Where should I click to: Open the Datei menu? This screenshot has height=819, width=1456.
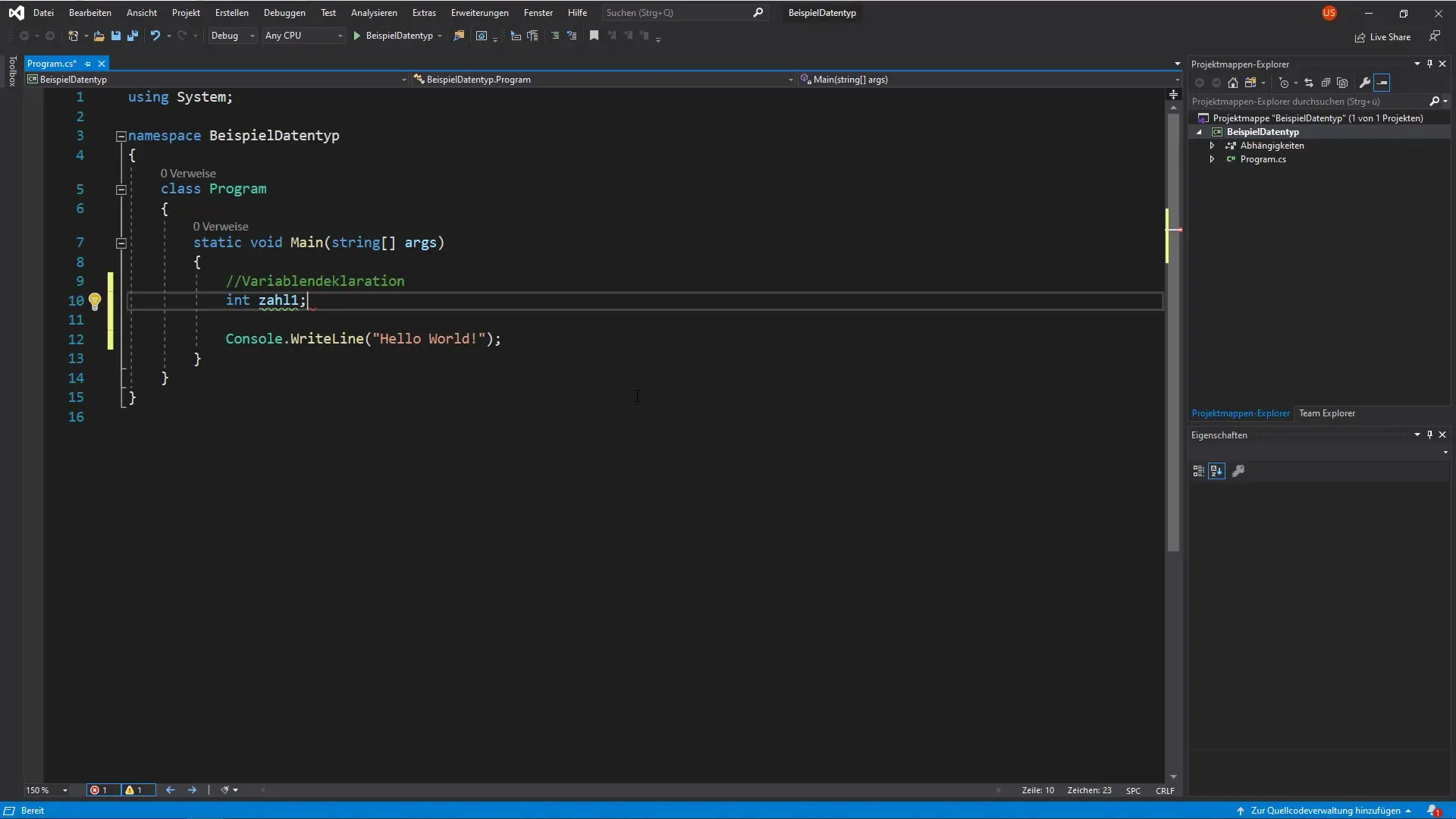(43, 13)
